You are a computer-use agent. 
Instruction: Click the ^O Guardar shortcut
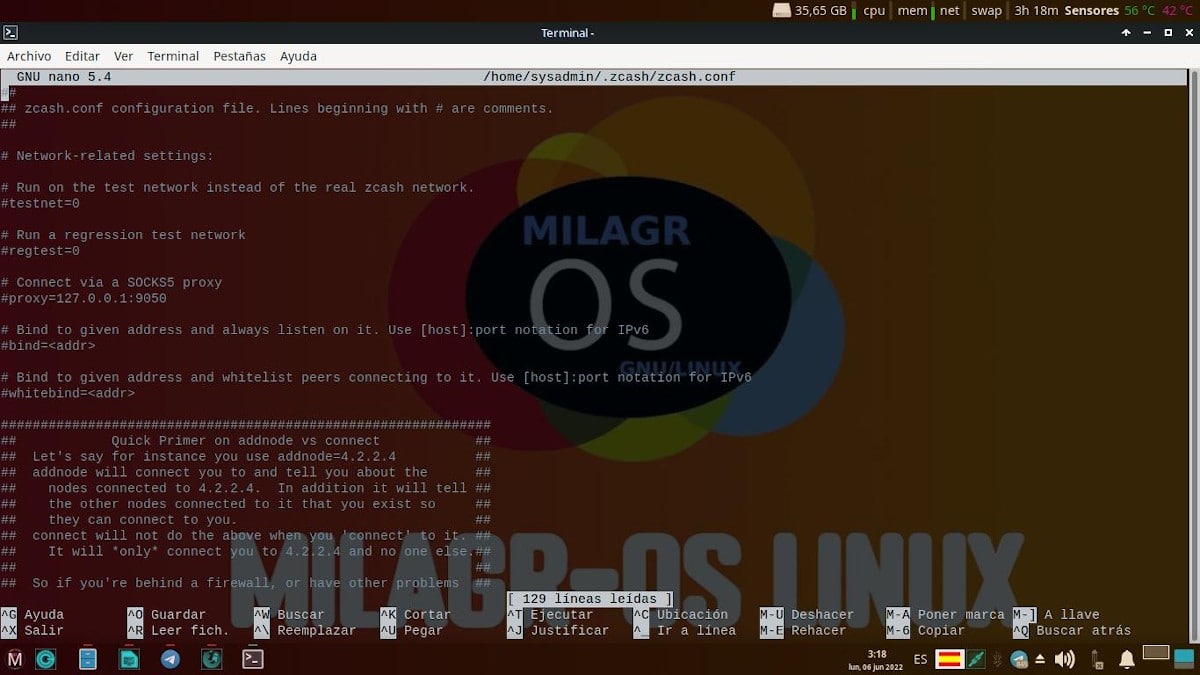pyautogui.click(x=167, y=615)
